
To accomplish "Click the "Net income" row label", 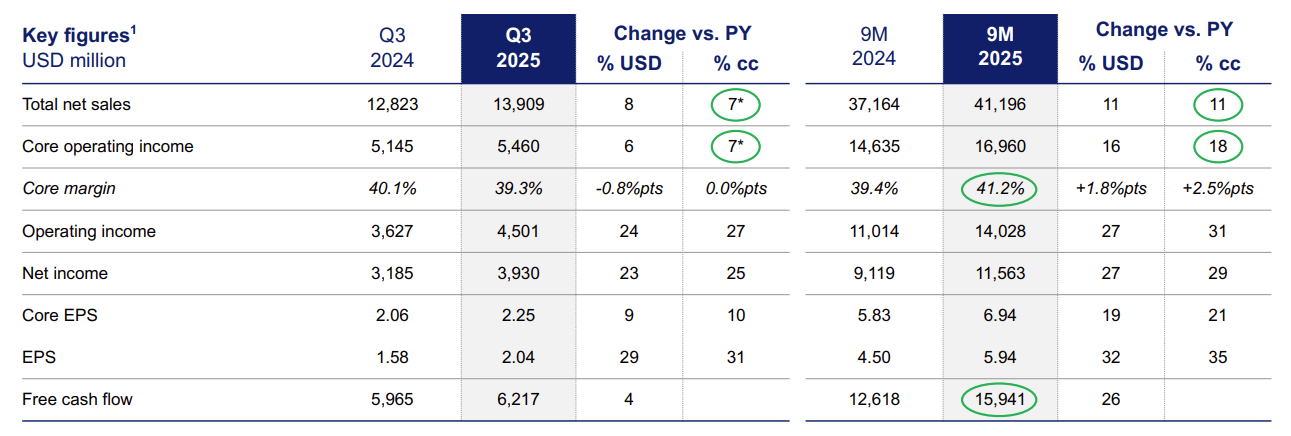I will tap(64, 273).
